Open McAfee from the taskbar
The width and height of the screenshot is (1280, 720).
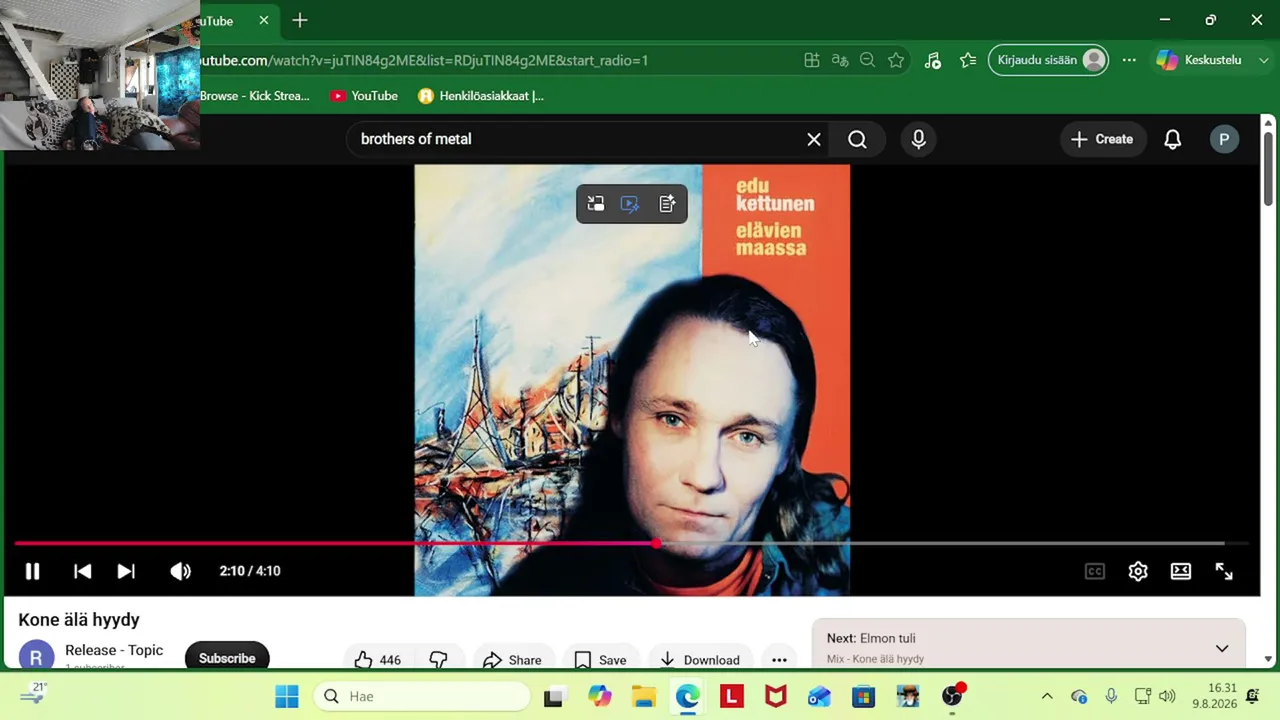tap(776, 696)
